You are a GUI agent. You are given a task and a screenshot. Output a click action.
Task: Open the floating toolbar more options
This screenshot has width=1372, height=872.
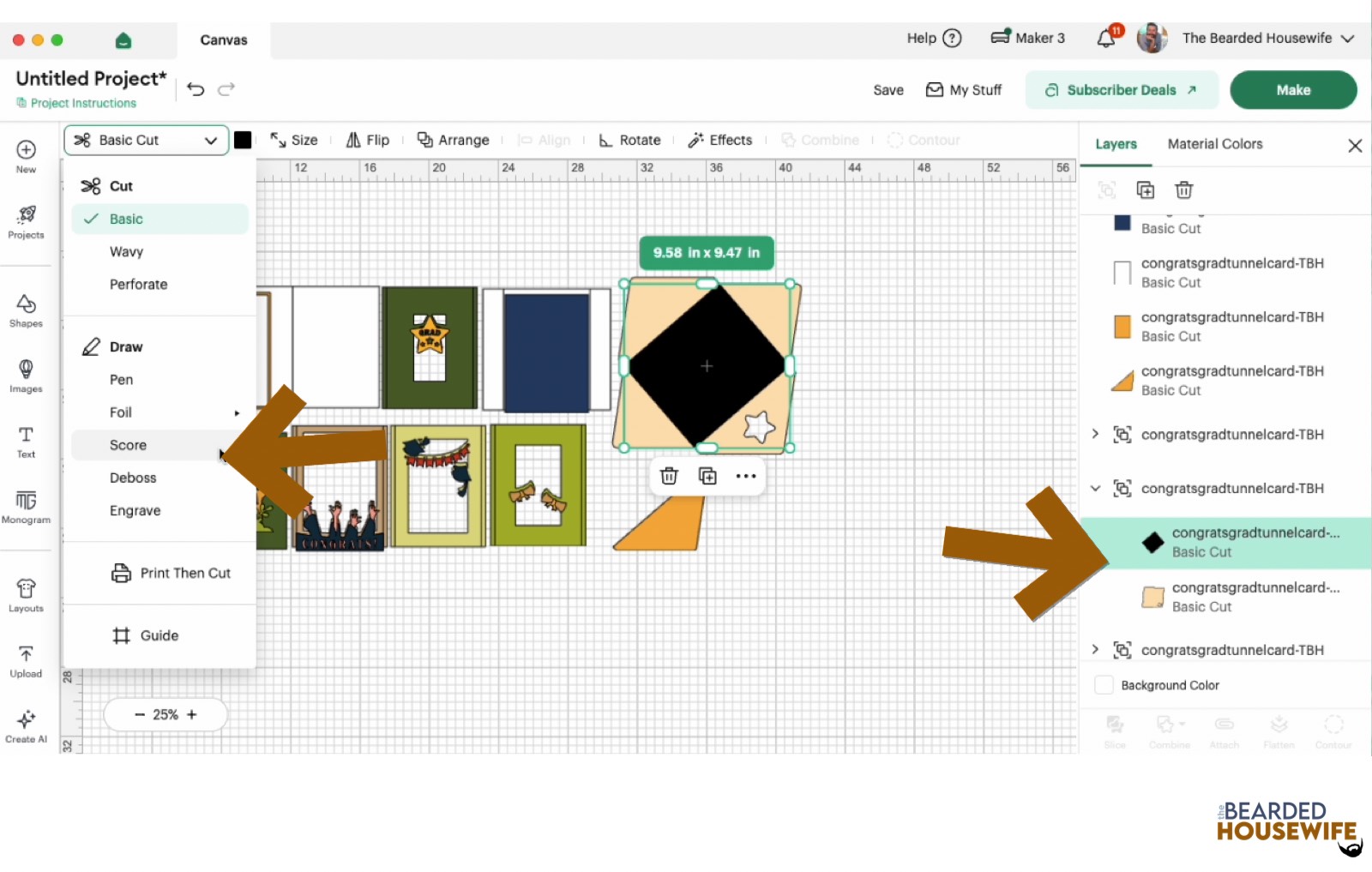tap(746, 476)
